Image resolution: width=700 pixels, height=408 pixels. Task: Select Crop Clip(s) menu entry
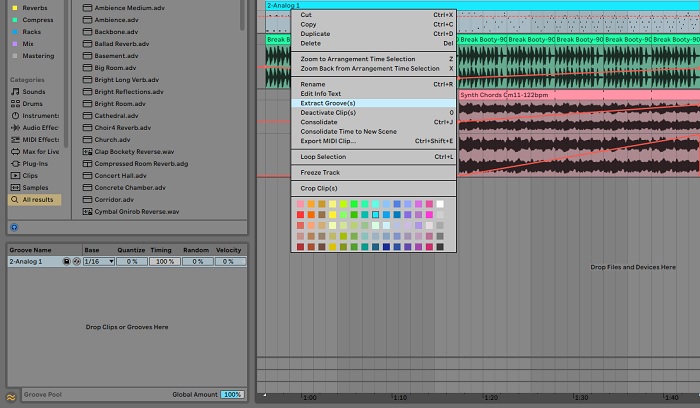click(x=373, y=188)
